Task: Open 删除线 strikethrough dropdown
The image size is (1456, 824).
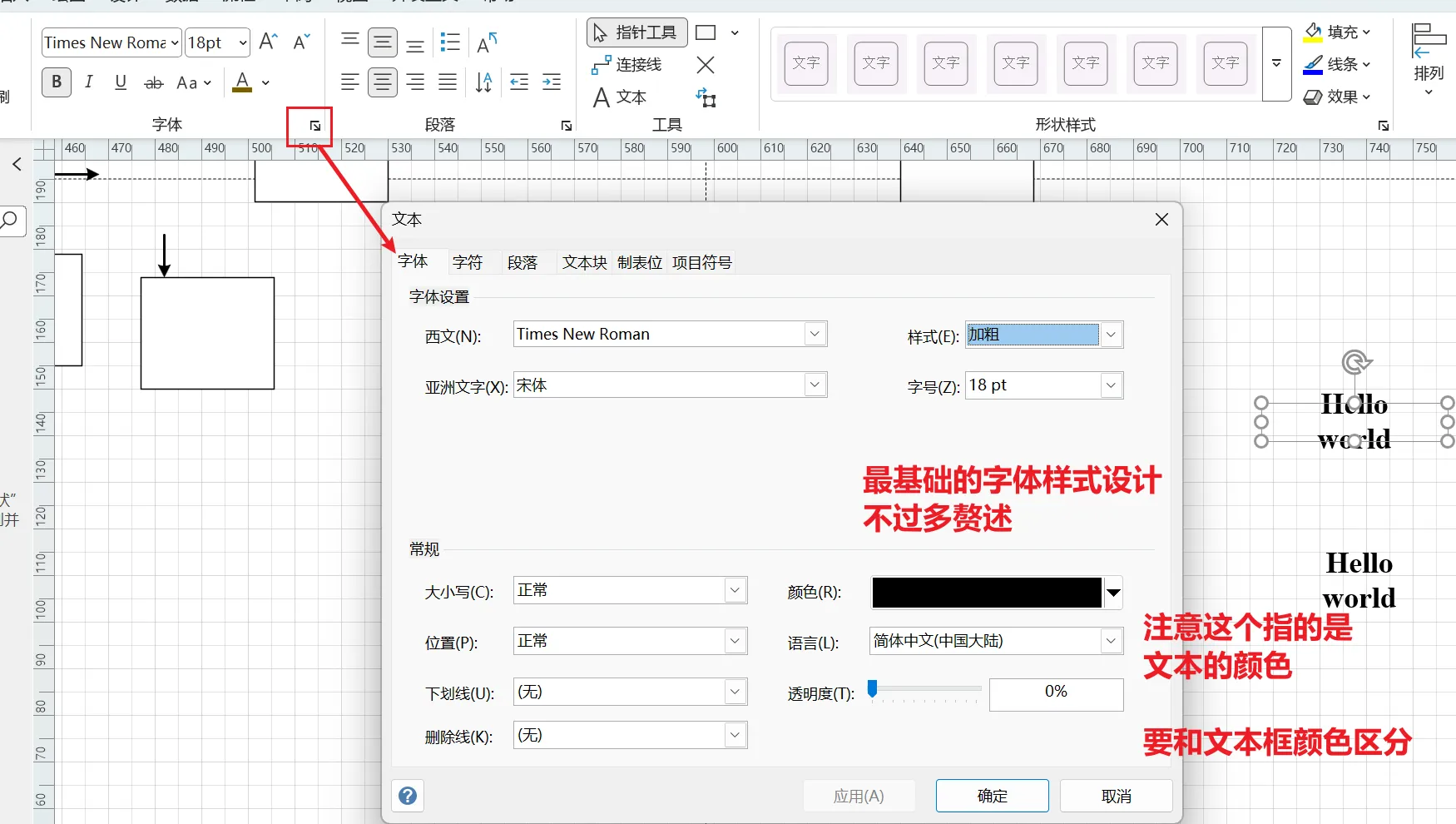Action: point(735,735)
